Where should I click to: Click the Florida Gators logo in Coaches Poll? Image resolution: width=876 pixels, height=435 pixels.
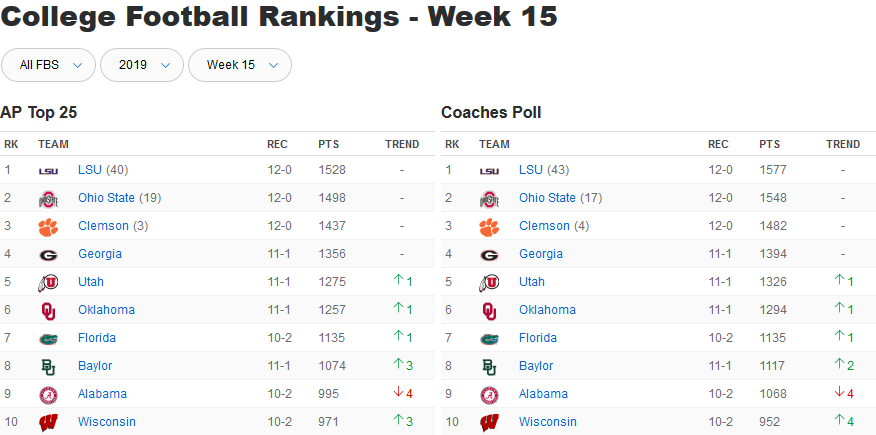489,338
